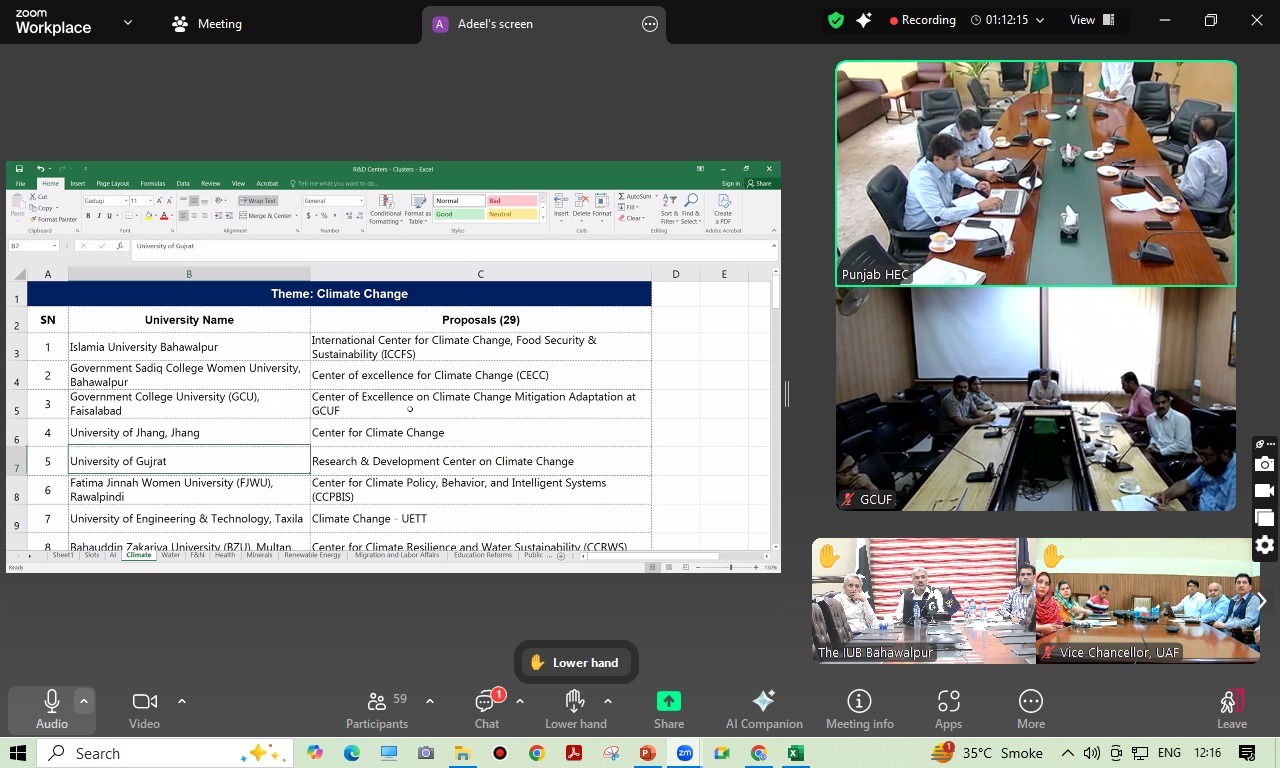The image size is (1280, 768).
Task: Toggle Wrap Text in Excel ribbon
Action: [x=258, y=201]
